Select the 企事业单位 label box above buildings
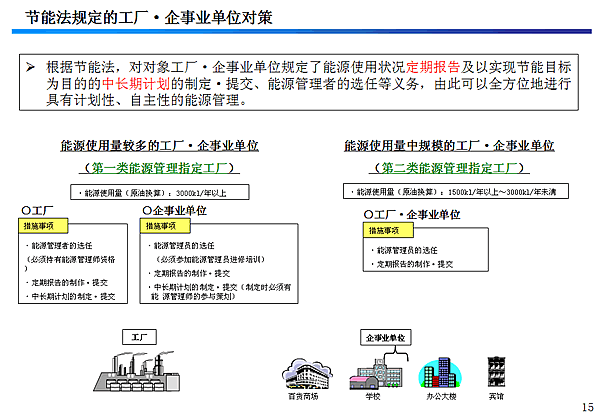600x415 pixels. 385,338
